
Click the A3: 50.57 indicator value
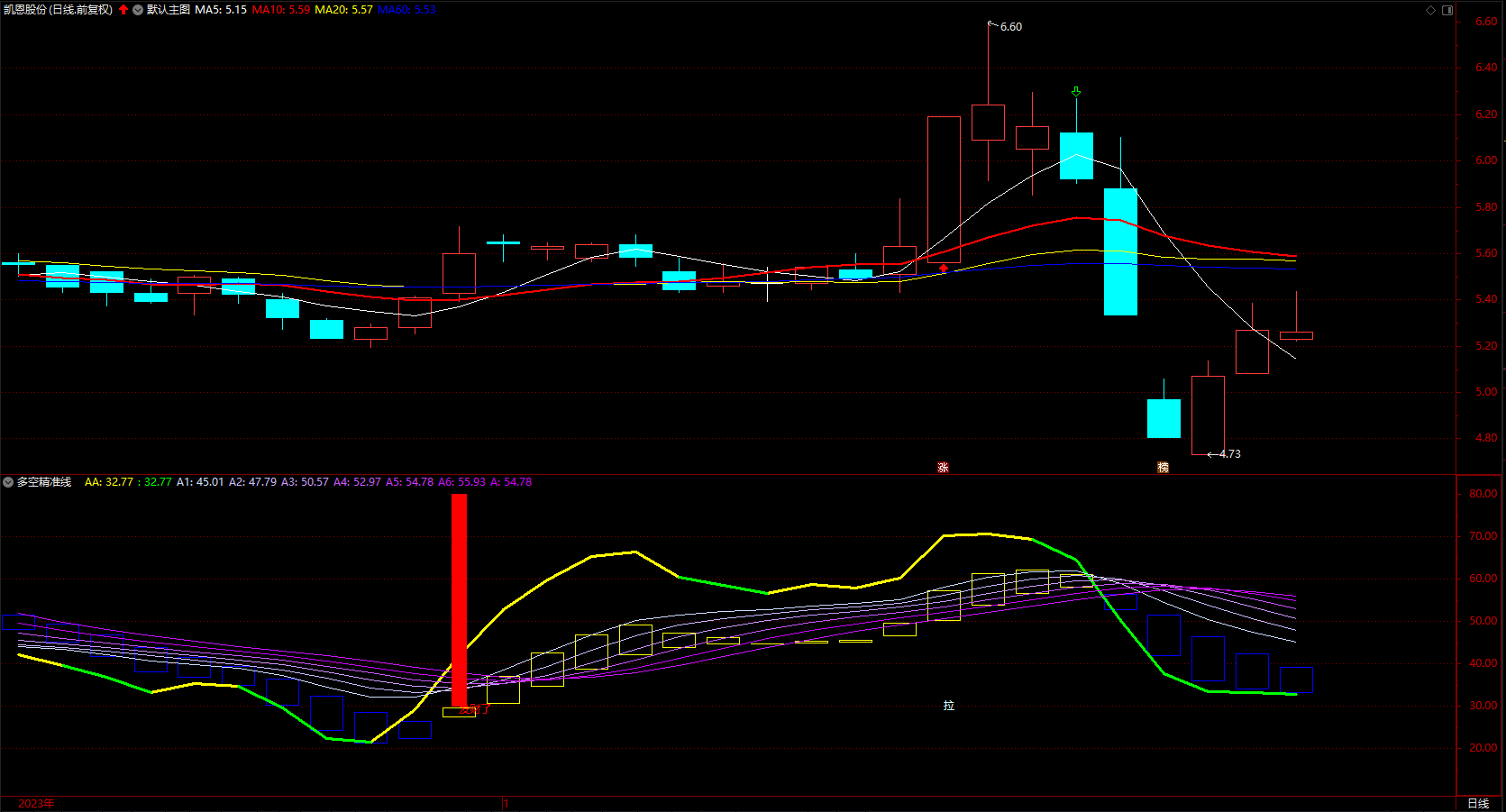coord(305,482)
